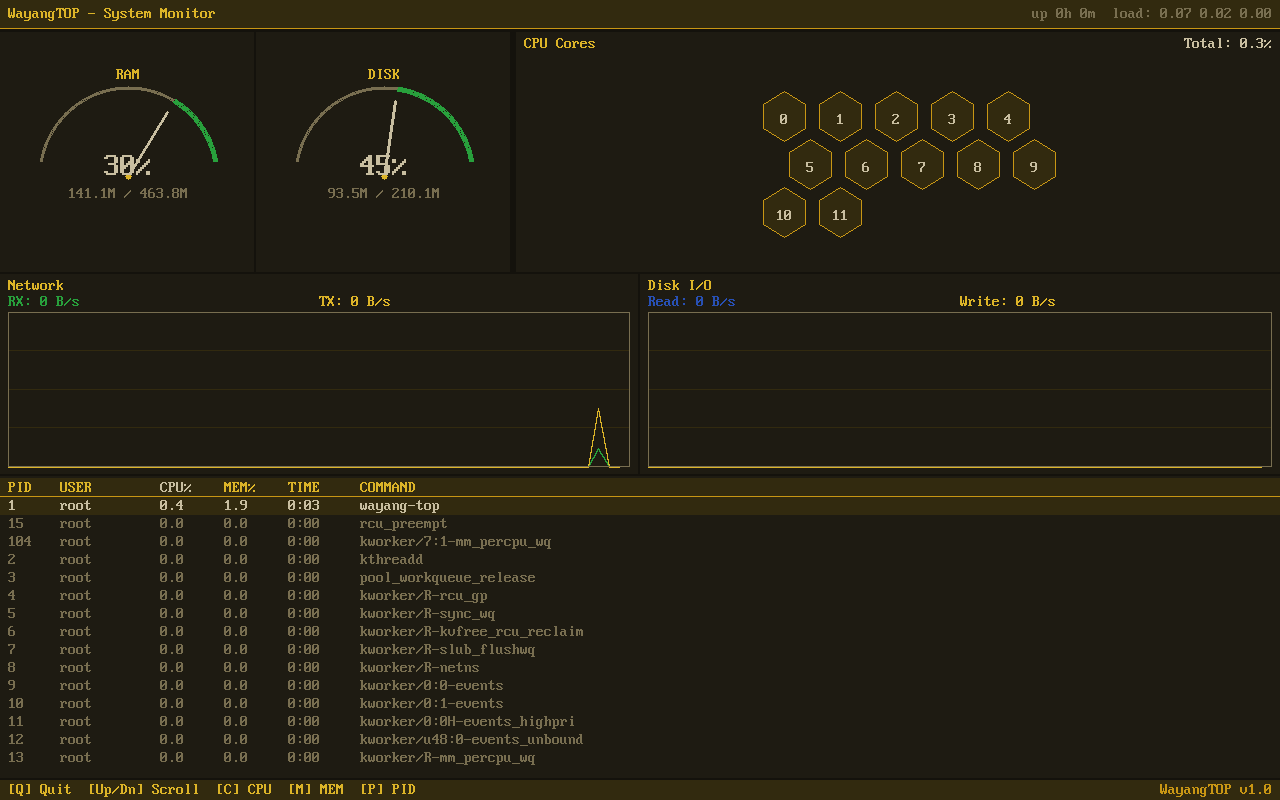Click the [P] PID sort shortcut
Viewport: 1280px width, 800px height.
pos(387,789)
